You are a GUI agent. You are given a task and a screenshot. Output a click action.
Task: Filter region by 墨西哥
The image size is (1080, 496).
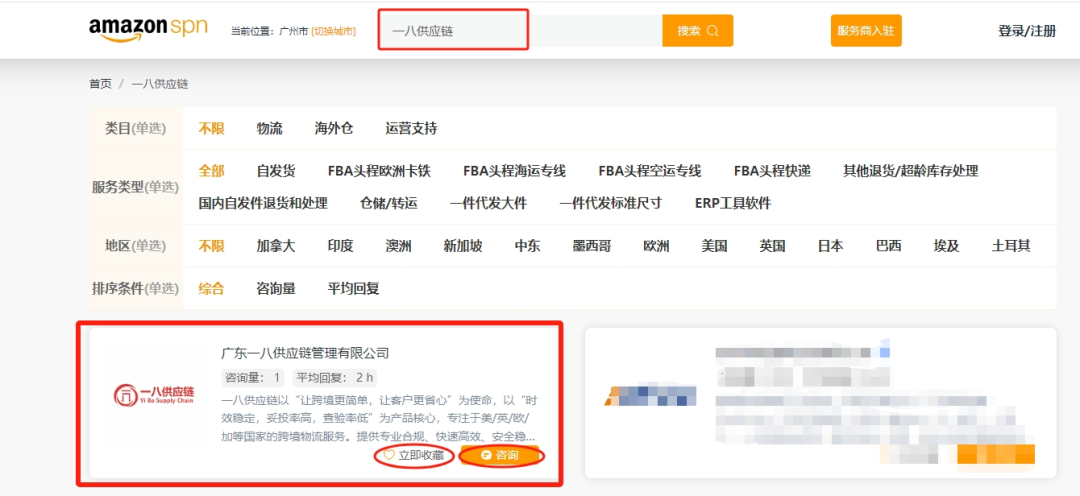(592, 246)
